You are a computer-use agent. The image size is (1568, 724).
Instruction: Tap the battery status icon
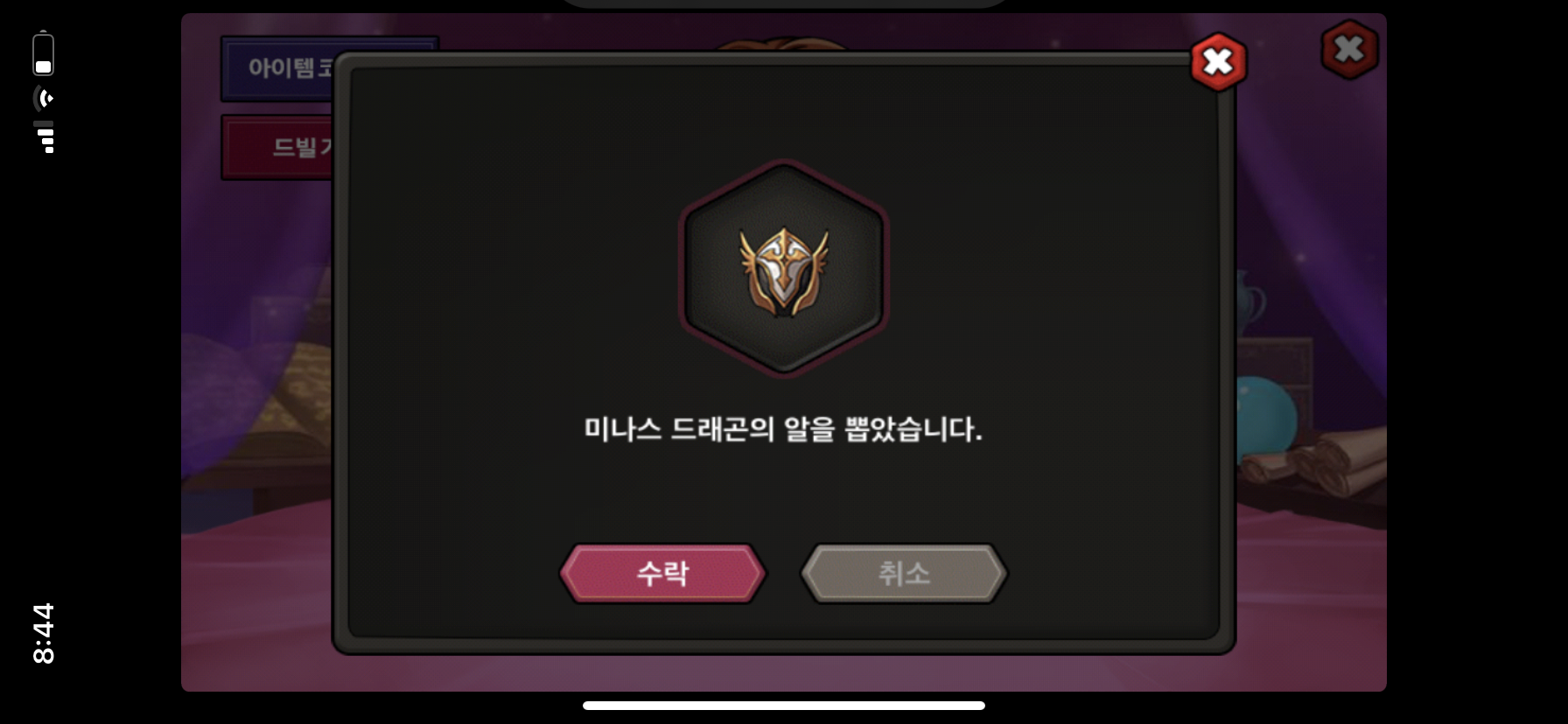44,54
